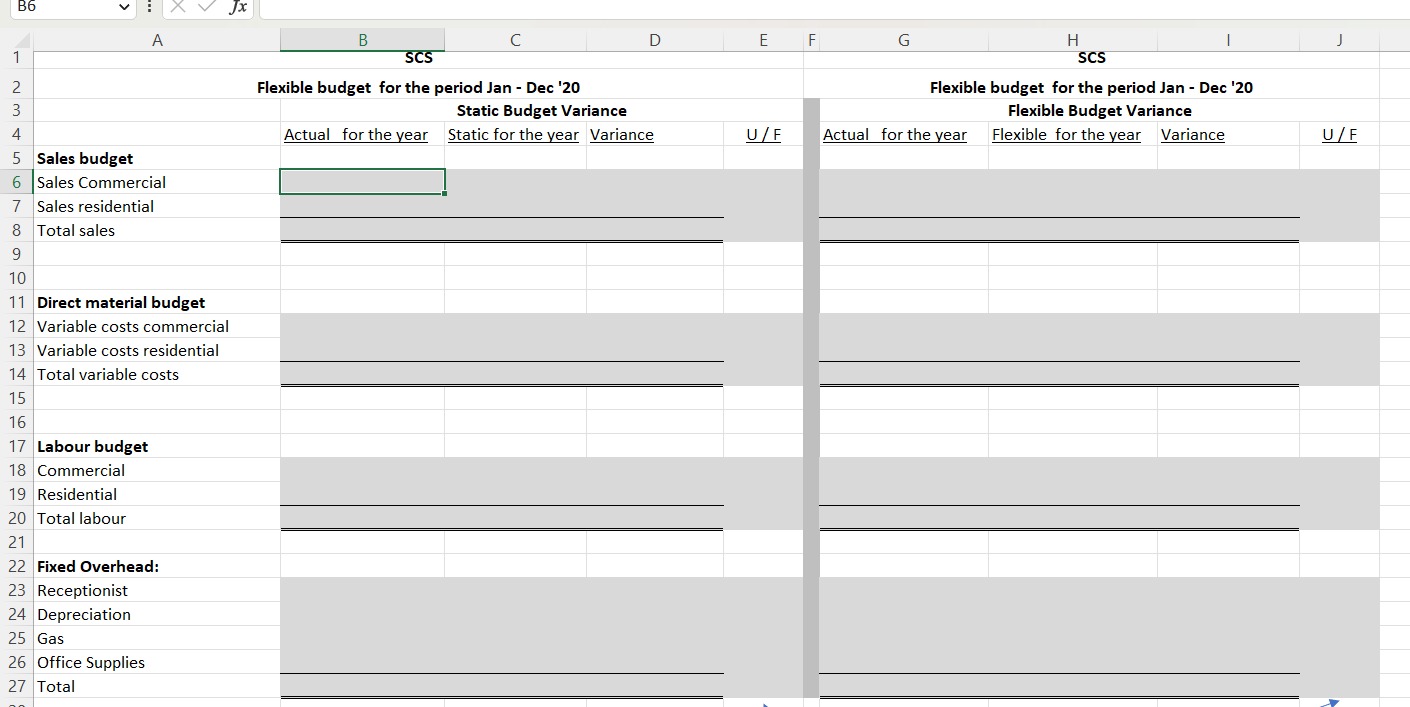The height and width of the screenshot is (707, 1410).
Task: Click the vertical ellipsis beside the Name Box
Action: click(x=147, y=10)
